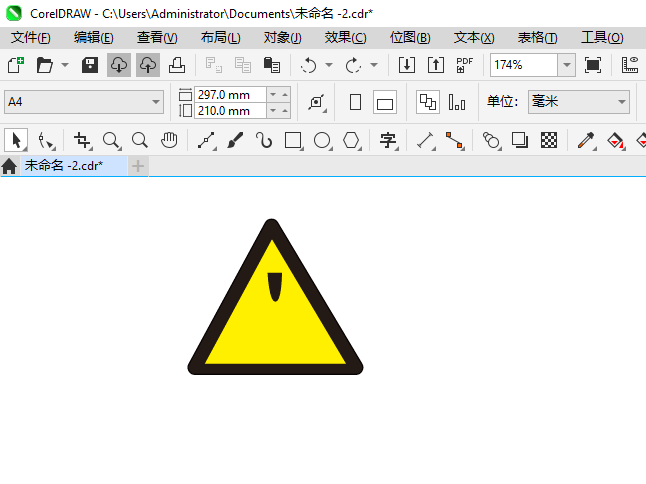Open the 布局(L) menu

pyautogui.click(x=220, y=37)
